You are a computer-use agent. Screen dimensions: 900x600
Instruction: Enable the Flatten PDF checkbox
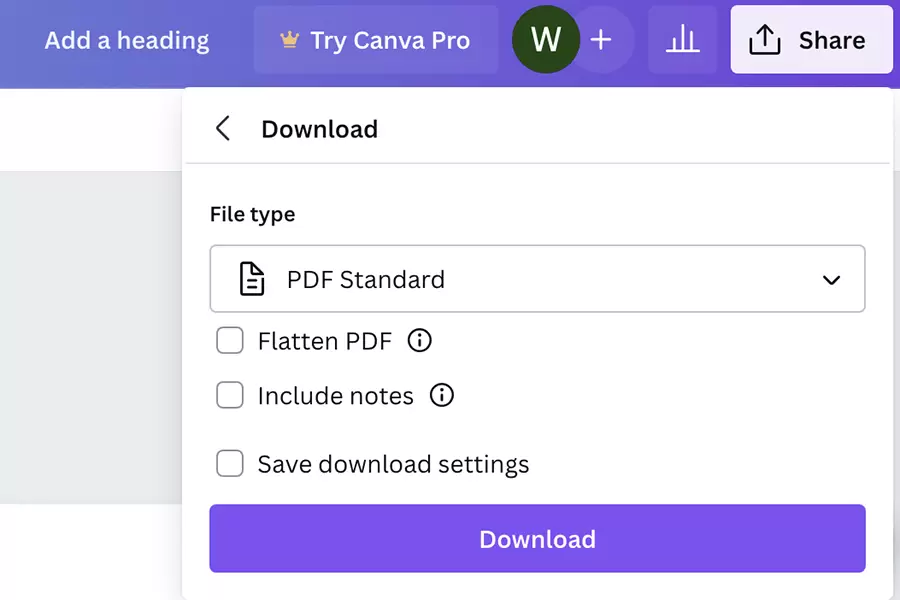coord(230,341)
